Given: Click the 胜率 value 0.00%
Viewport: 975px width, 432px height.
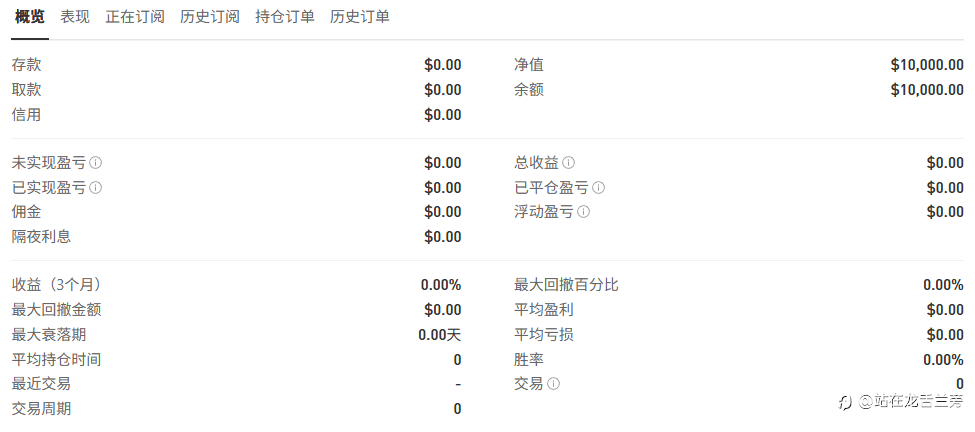Looking at the screenshot, I should [943, 360].
